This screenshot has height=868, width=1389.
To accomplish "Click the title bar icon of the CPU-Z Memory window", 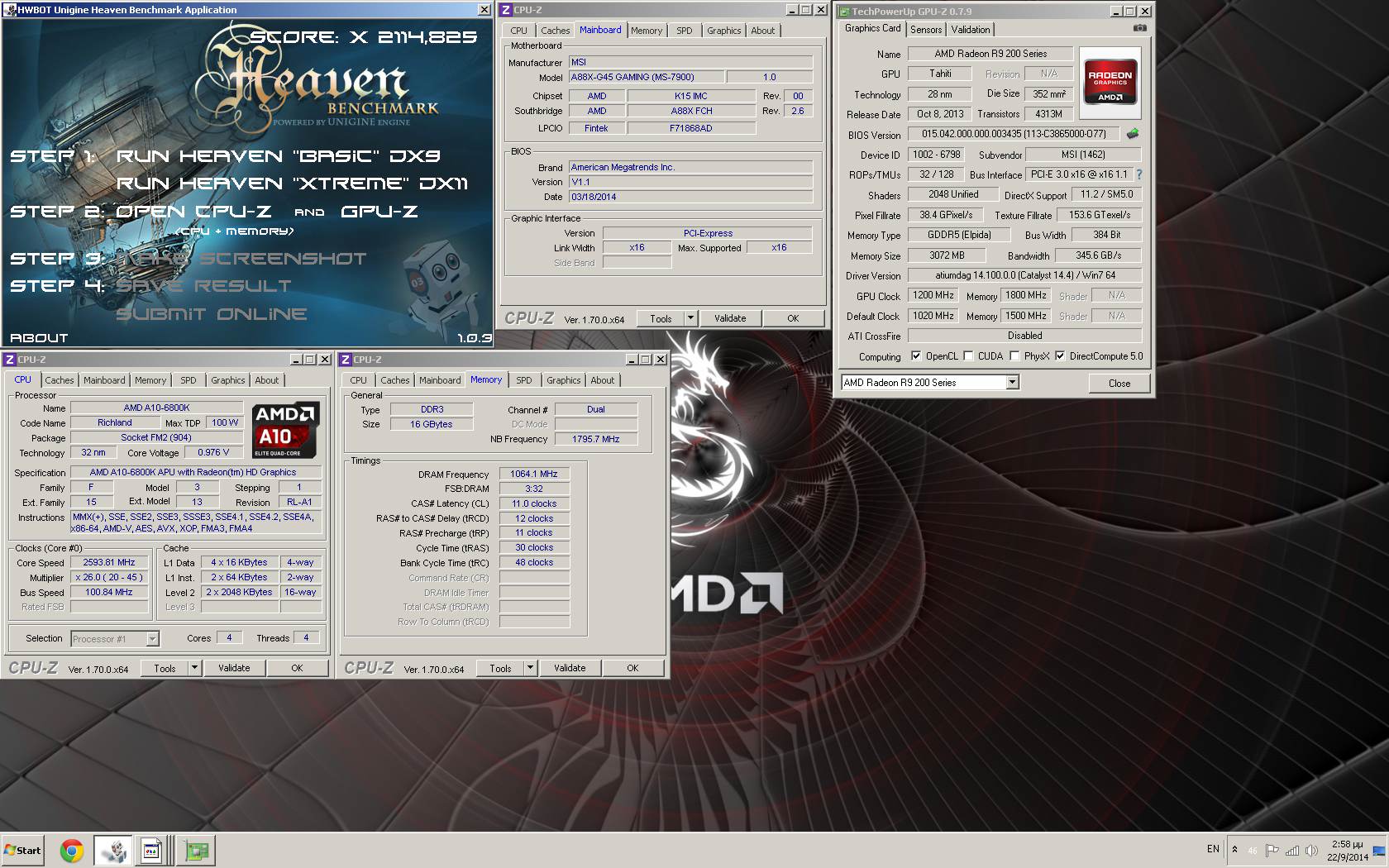I will point(346,360).
